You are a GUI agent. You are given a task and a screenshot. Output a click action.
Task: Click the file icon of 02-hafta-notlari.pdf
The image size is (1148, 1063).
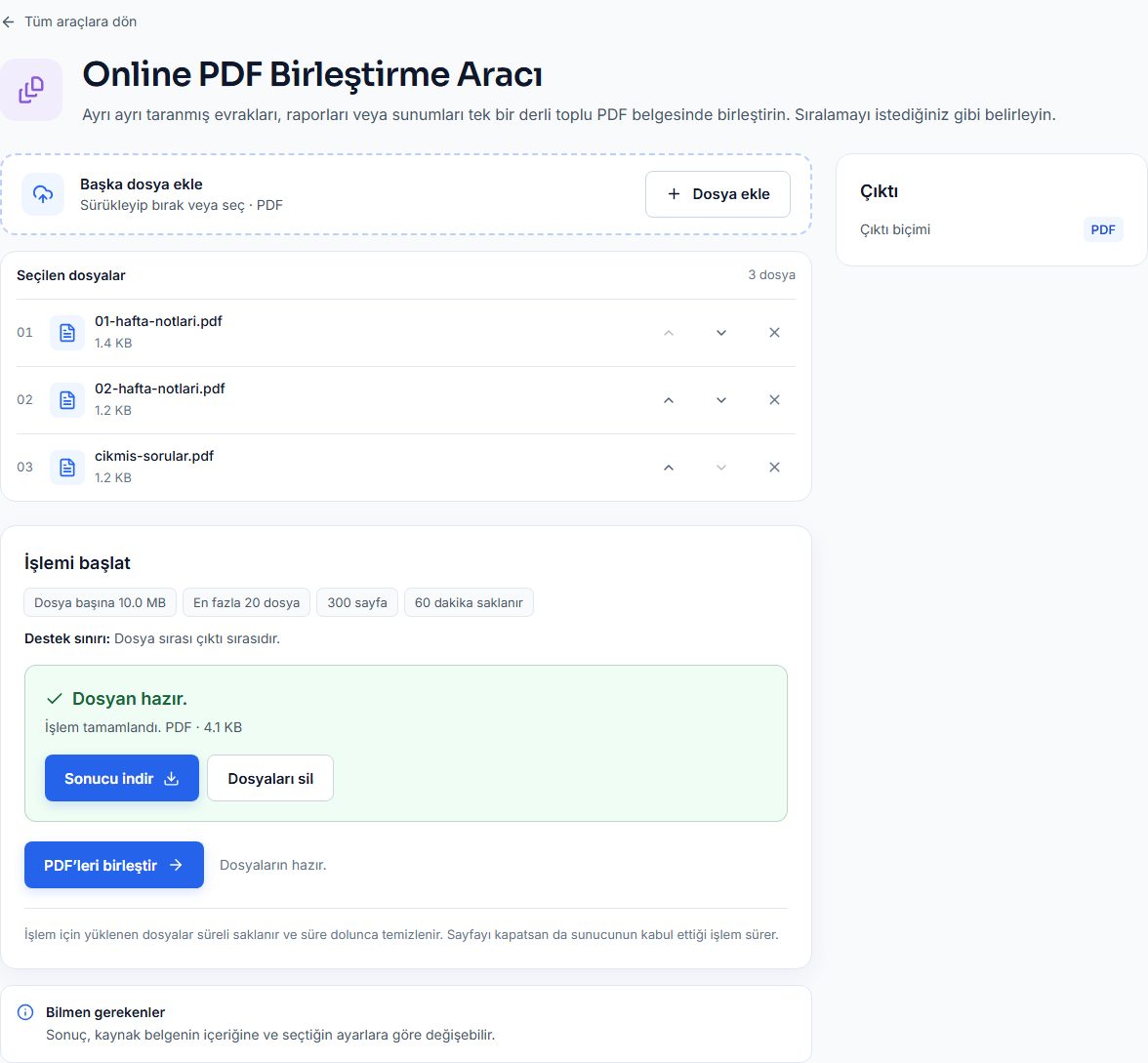67,400
